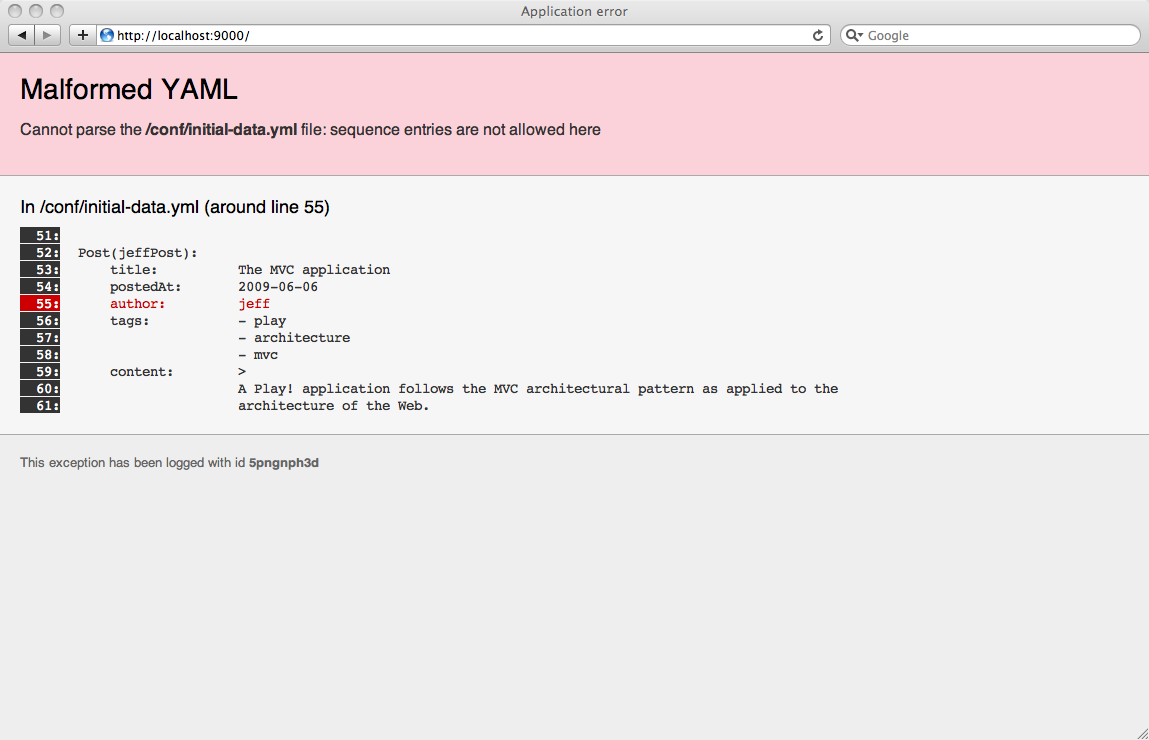The width and height of the screenshot is (1149, 740).
Task: Click the highlighted red line number 55
Action: (x=40, y=304)
